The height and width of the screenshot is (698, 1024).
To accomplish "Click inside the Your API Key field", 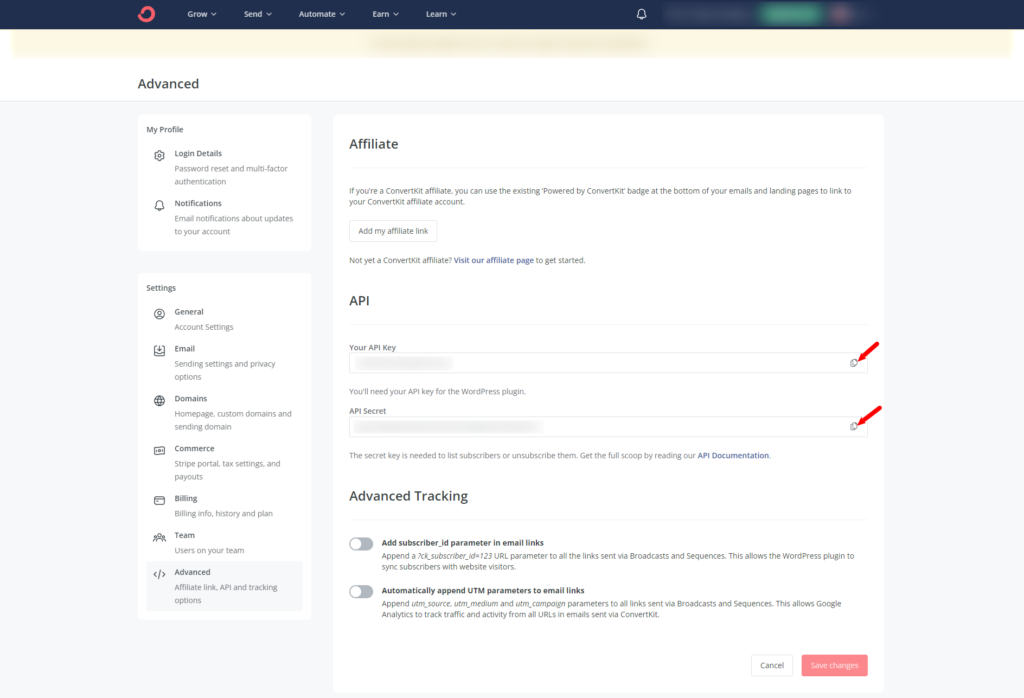I will point(608,363).
